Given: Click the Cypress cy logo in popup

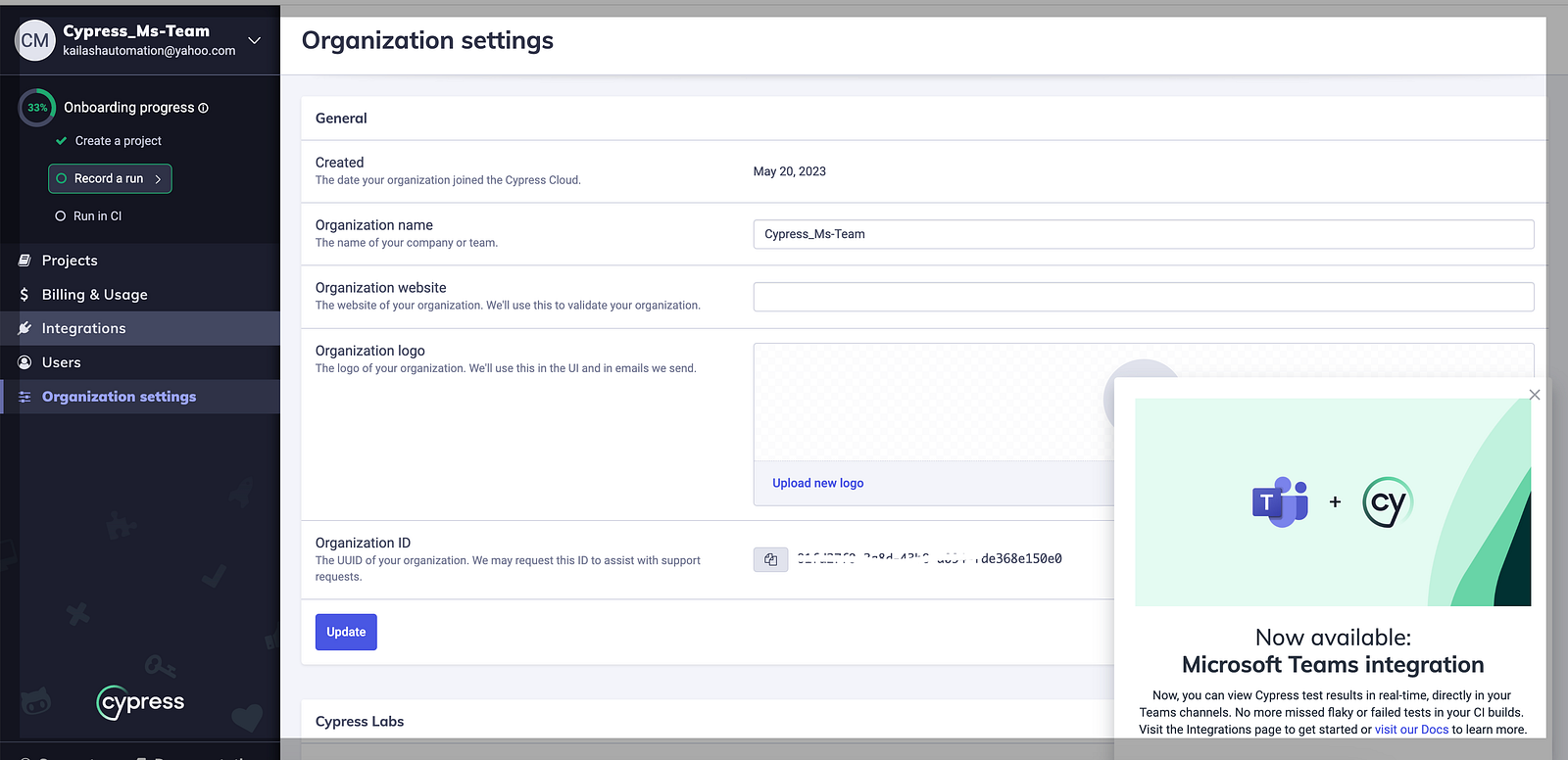Looking at the screenshot, I should click(x=1388, y=502).
